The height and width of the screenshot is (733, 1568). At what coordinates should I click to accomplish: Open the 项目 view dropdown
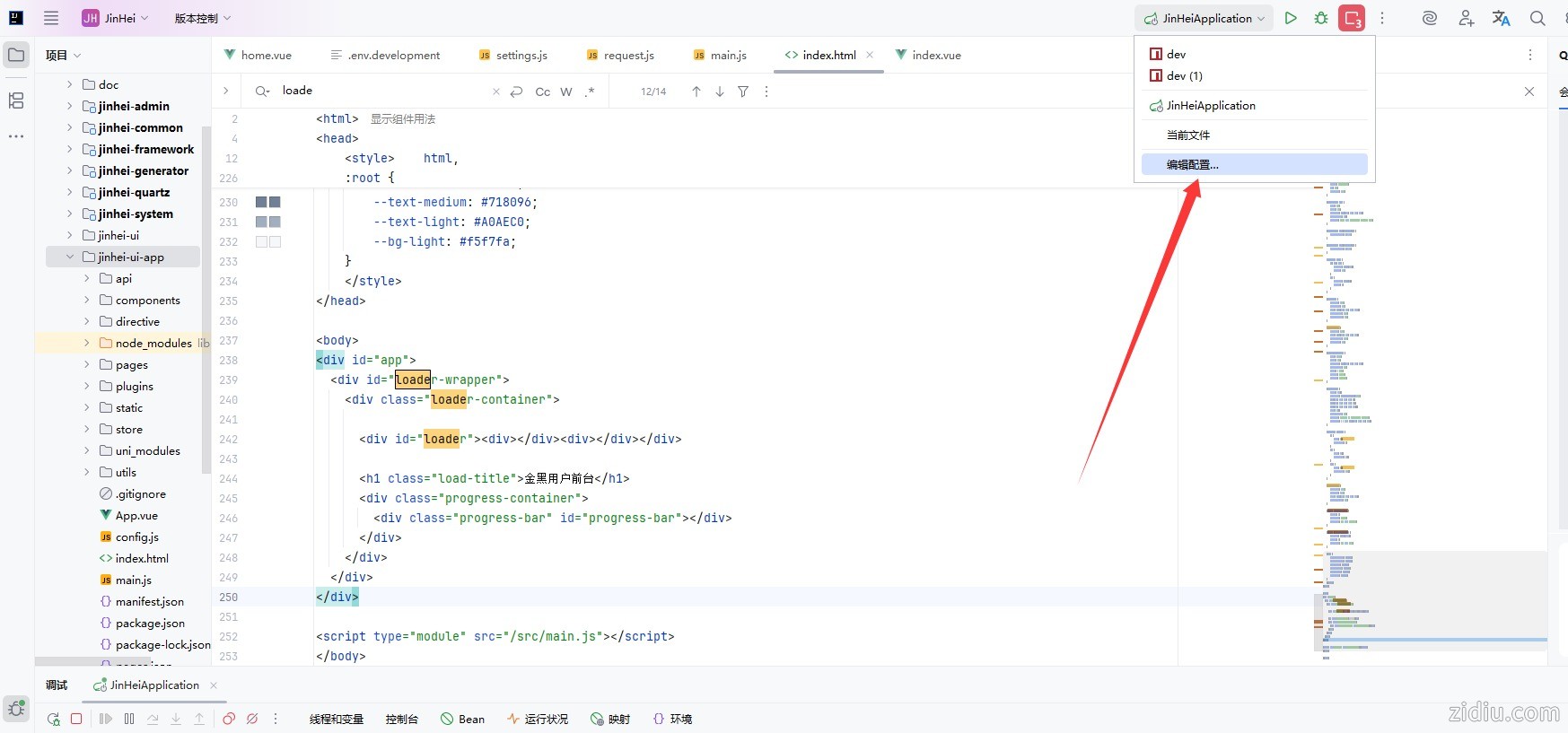click(x=64, y=55)
